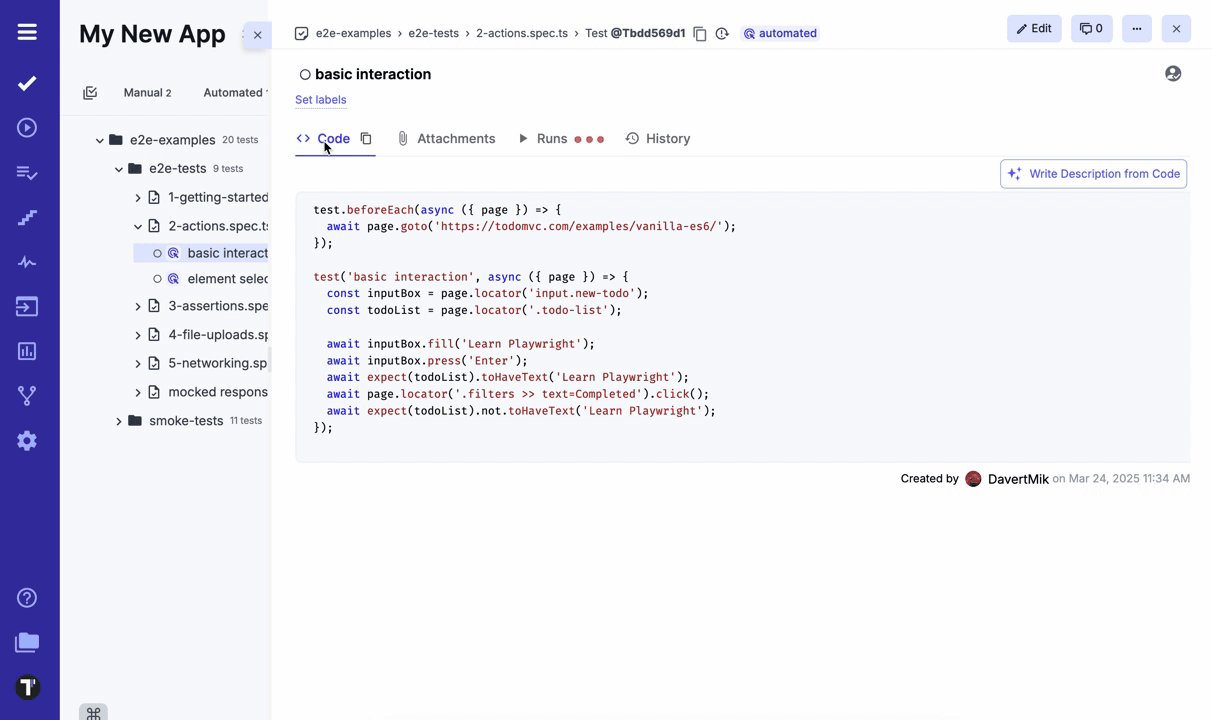Click the assignee user avatar icon
The height and width of the screenshot is (720, 1212).
[1173, 74]
